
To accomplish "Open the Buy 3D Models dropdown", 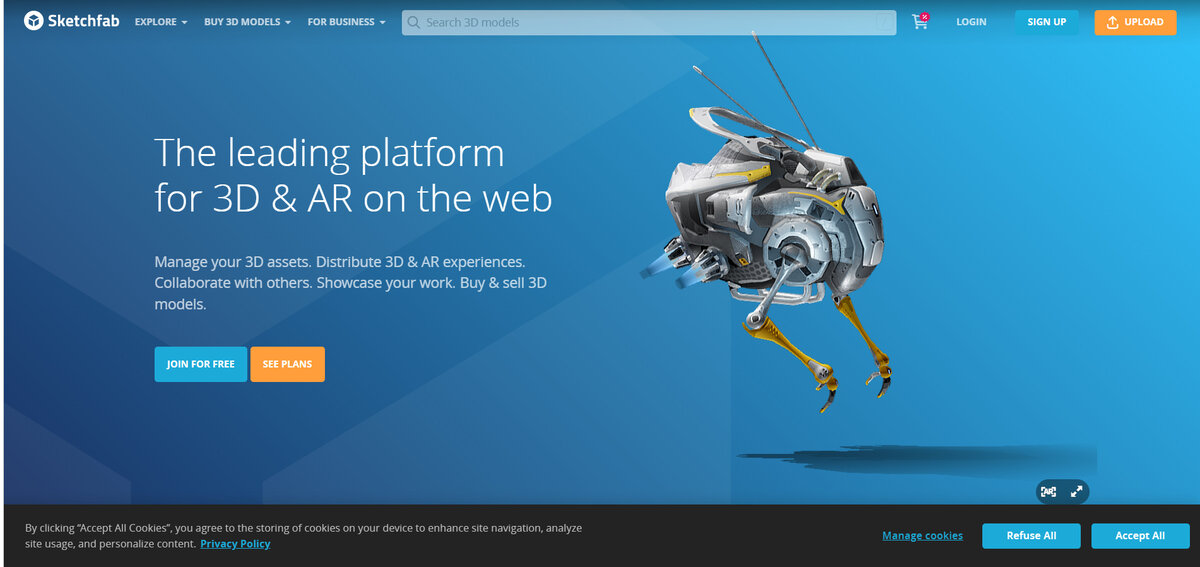I will pos(248,22).
